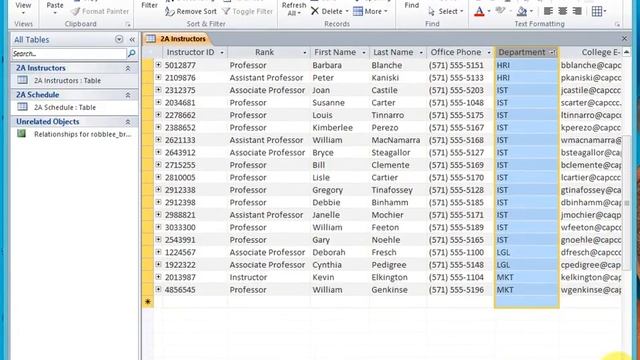Screen dimensions: 640x360
Task: Click the search magnifier icon
Action: point(131,53)
